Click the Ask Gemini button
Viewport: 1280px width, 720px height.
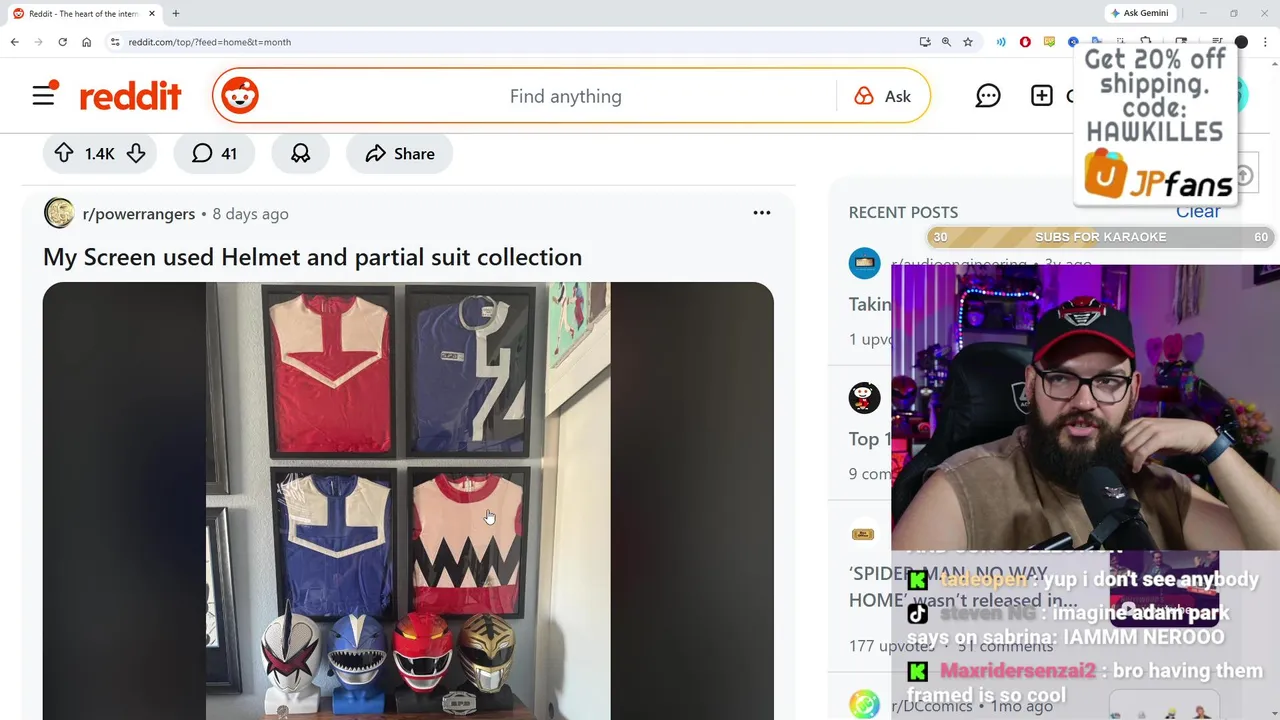pyautogui.click(x=1139, y=13)
